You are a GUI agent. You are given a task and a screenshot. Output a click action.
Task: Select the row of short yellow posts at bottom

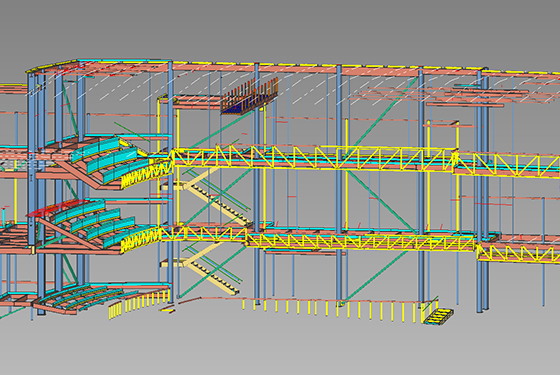click(332, 309)
